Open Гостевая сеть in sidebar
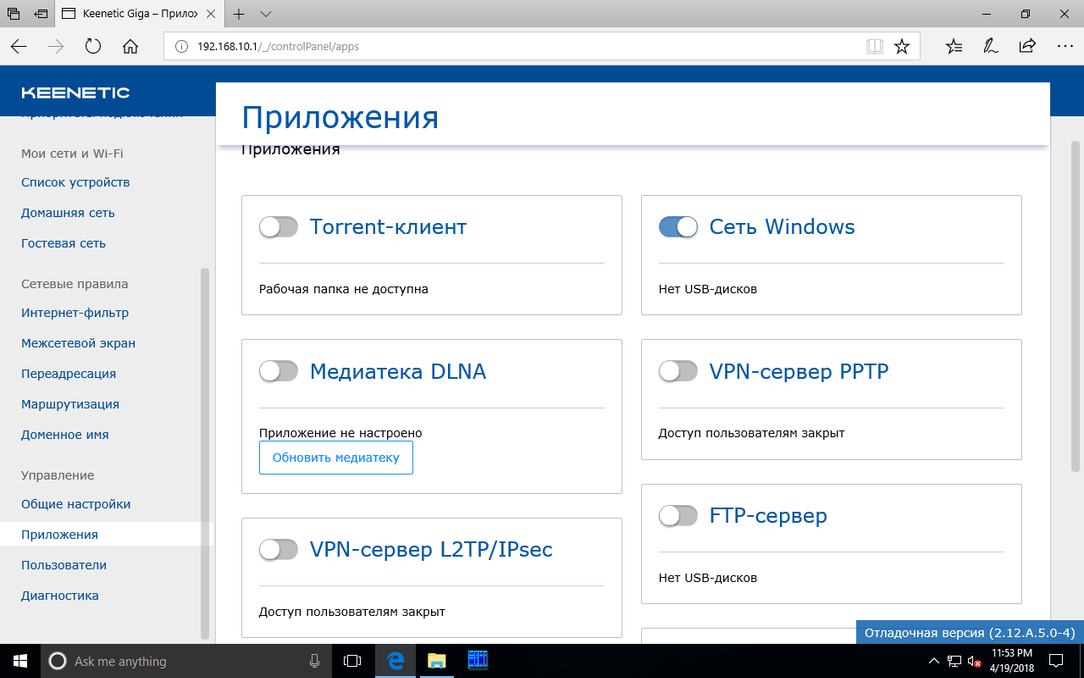Image resolution: width=1084 pixels, height=678 pixels. click(x=63, y=243)
